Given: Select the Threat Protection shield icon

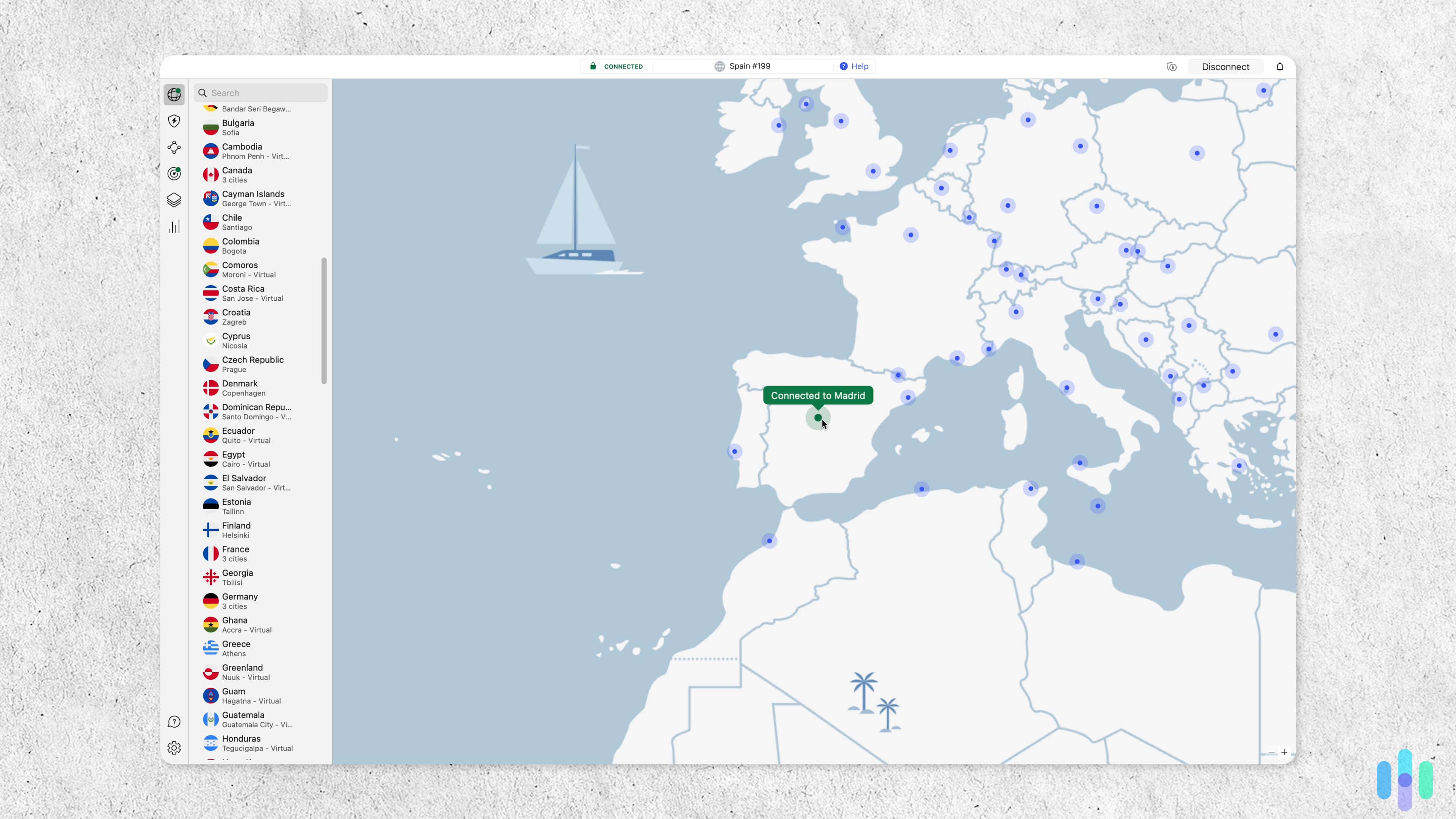Looking at the screenshot, I should click(174, 121).
